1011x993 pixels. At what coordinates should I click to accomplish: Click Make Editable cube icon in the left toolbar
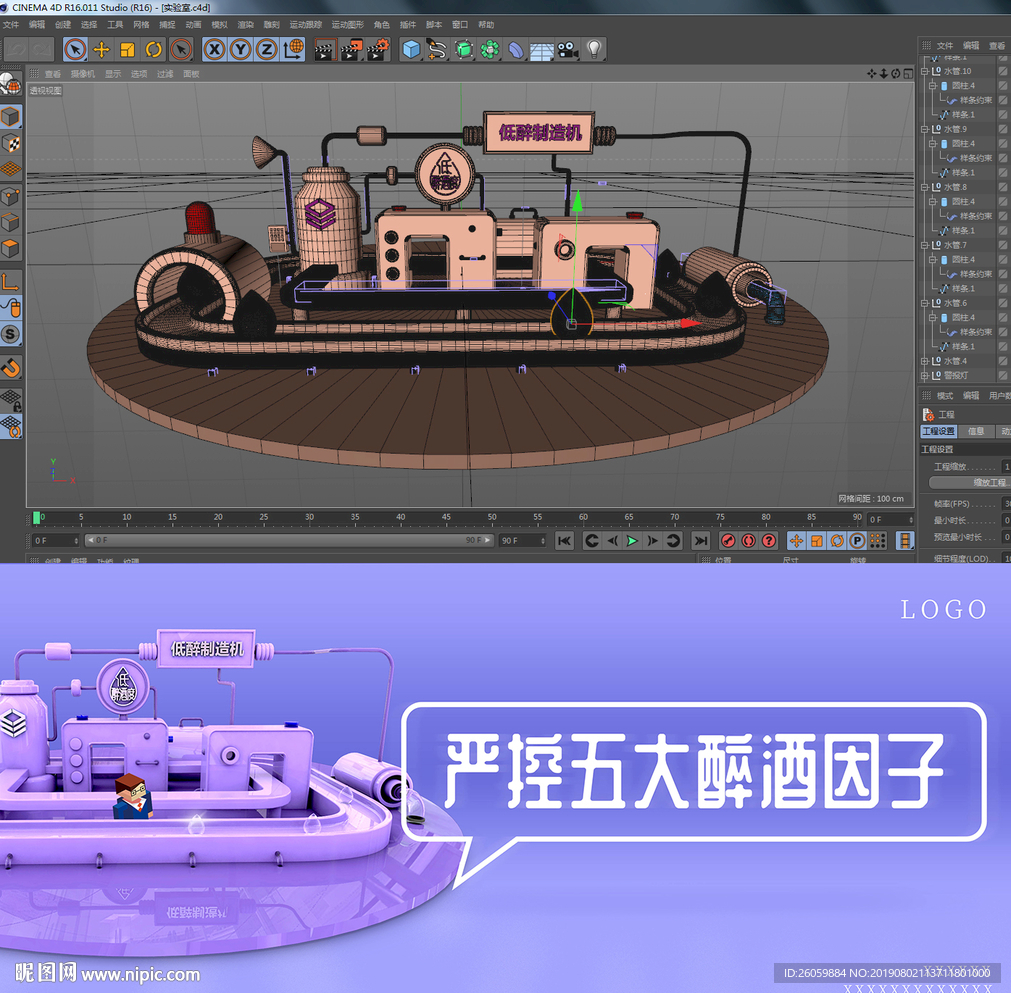pos(11,117)
